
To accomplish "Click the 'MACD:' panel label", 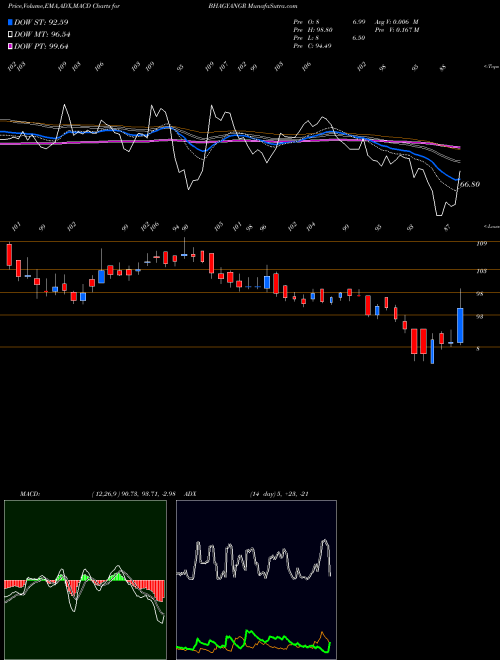I will (29, 494).
